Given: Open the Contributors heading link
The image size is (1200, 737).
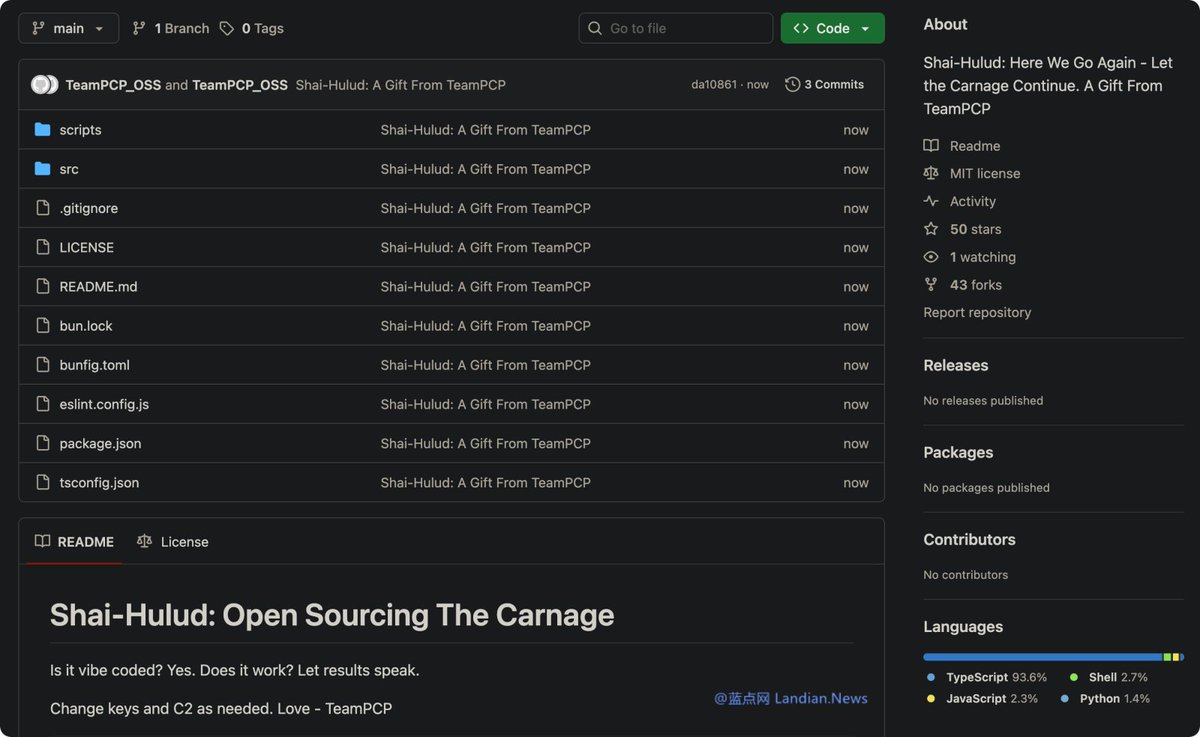Looking at the screenshot, I should 969,540.
